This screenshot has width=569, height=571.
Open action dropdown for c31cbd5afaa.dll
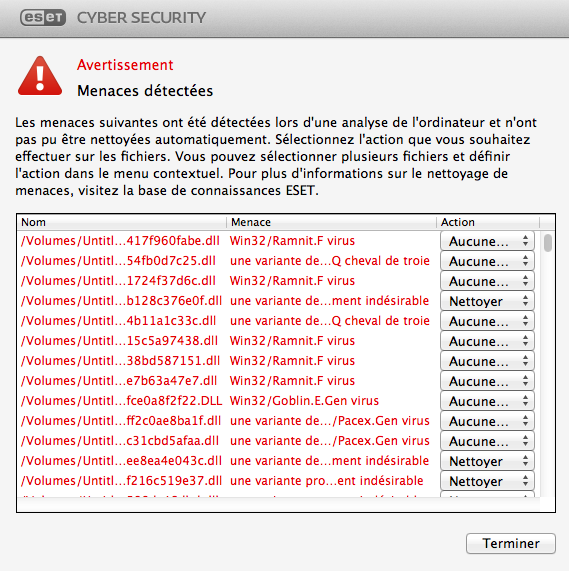click(x=487, y=441)
